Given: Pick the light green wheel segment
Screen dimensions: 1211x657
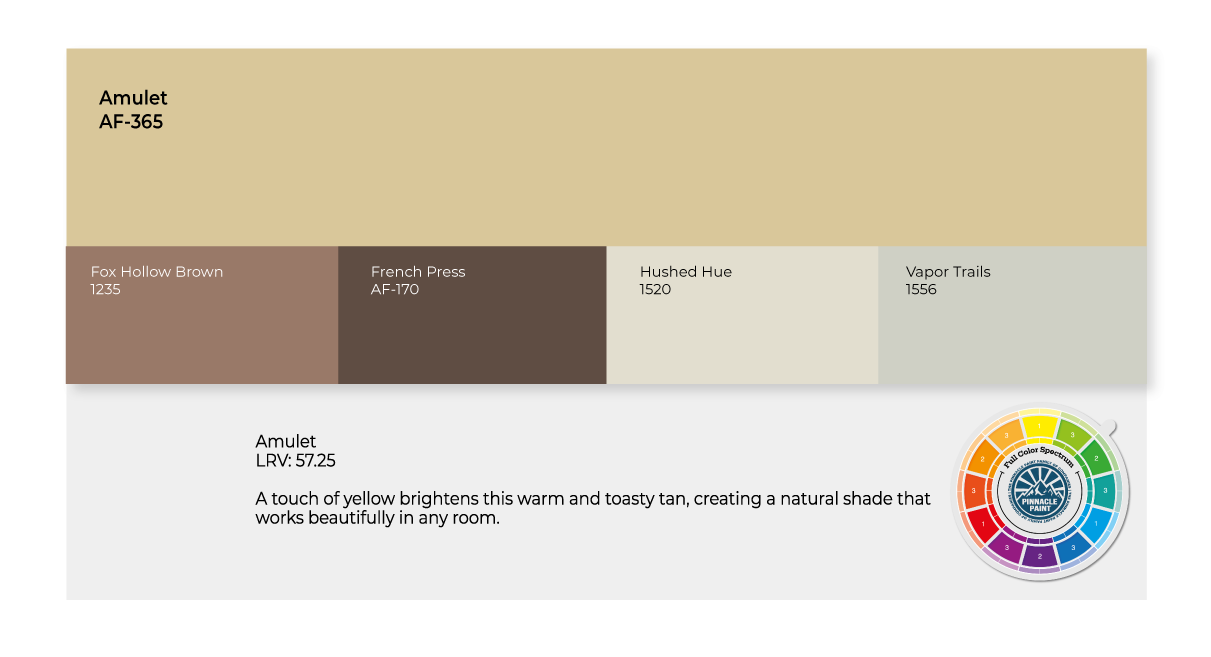Looking at the screenshot, I should click(x=1072, y=435).
